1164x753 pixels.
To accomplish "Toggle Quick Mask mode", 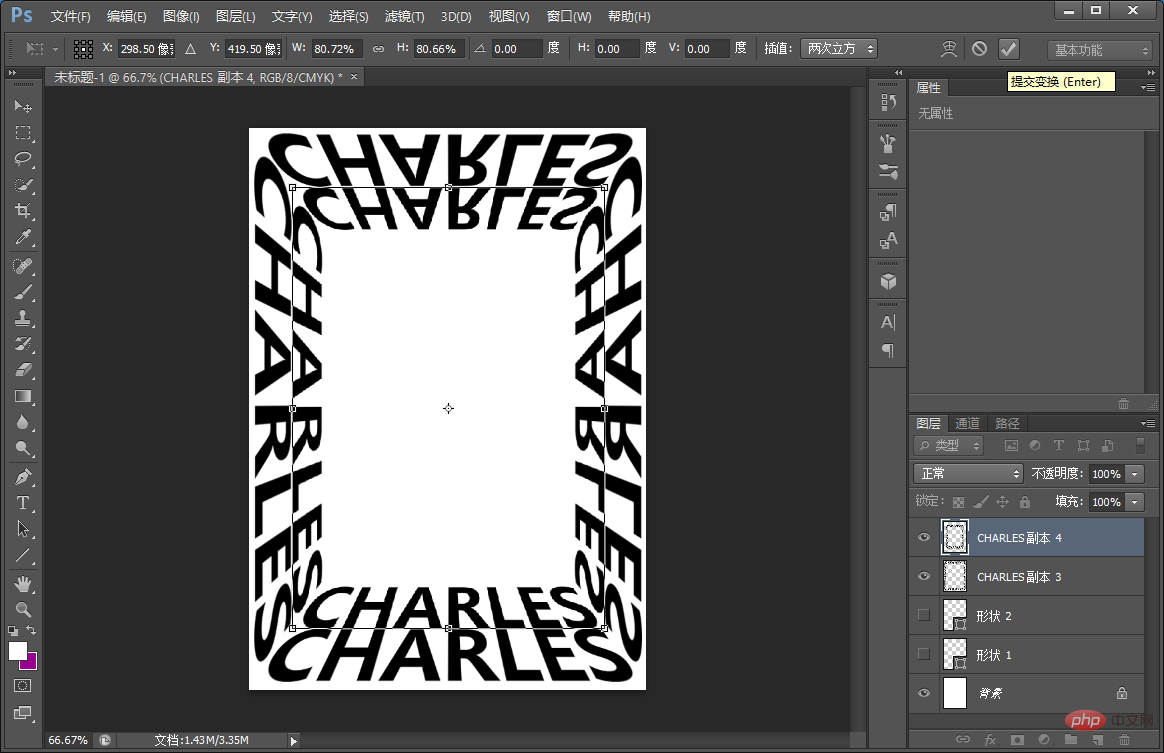I will [22, 685].
